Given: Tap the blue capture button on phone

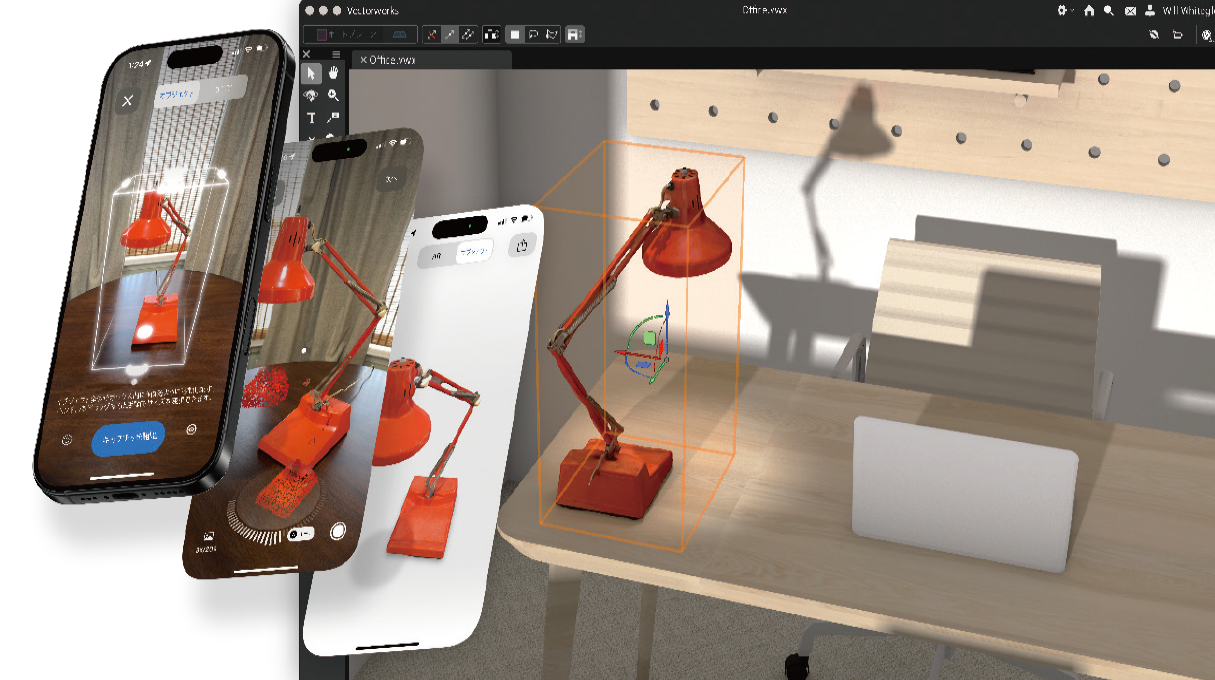Looking at the screenshot, I should 128,438.
